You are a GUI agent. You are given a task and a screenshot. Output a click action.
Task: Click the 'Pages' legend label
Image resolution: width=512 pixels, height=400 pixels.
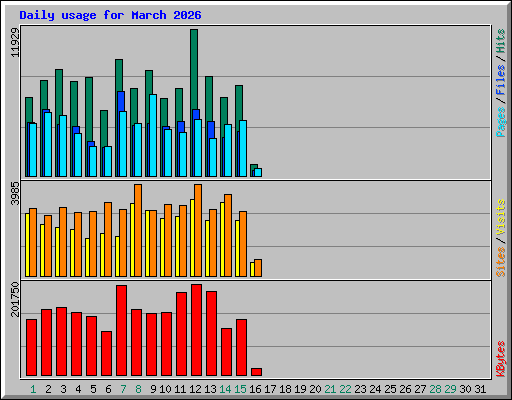click(501, 122)
